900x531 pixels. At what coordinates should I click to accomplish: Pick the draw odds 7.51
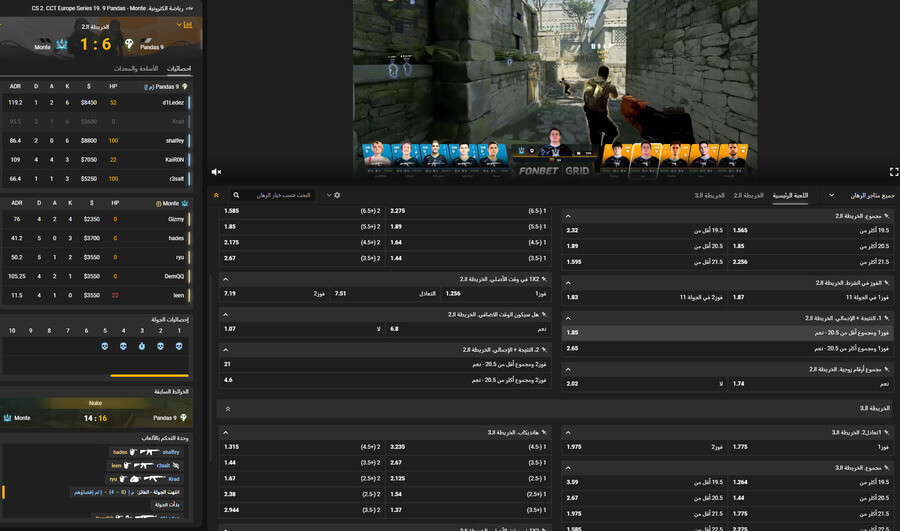tap(385, 293)
